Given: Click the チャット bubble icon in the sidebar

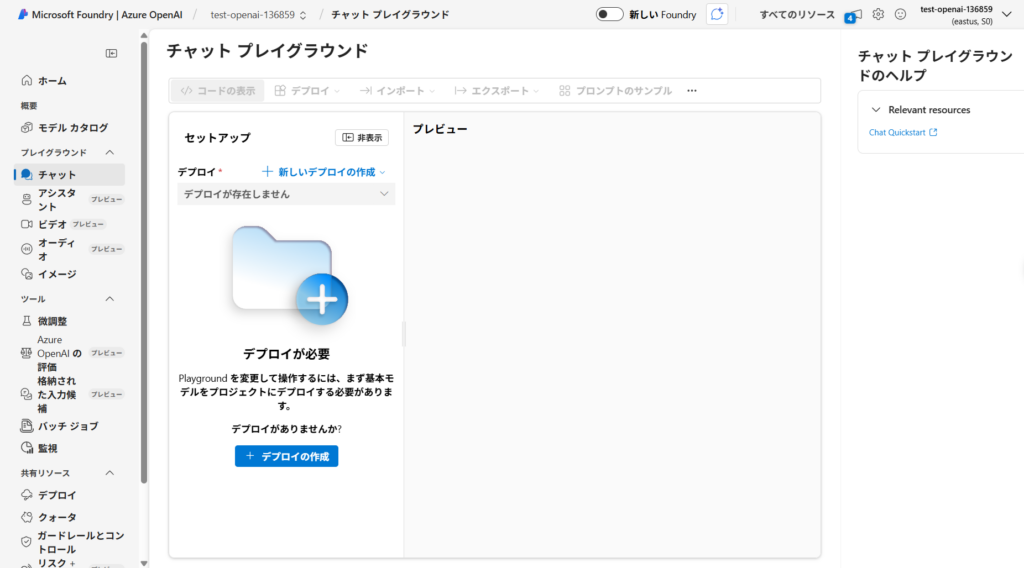Looking at the screenshot, I should [27, 174].
